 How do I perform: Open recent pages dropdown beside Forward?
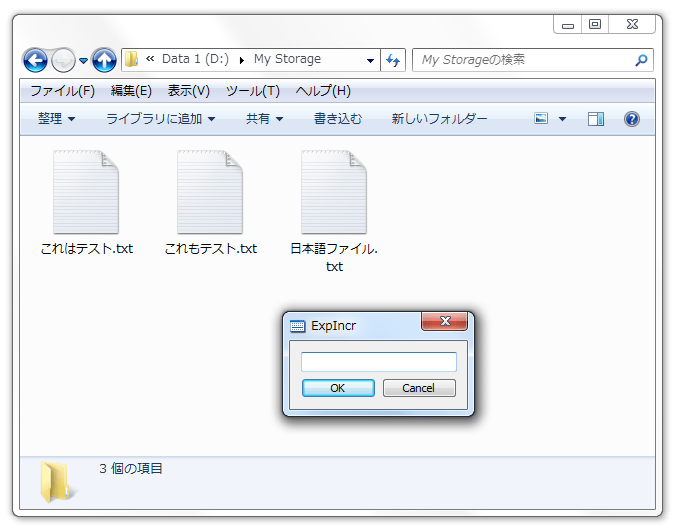tap(84, 61)
